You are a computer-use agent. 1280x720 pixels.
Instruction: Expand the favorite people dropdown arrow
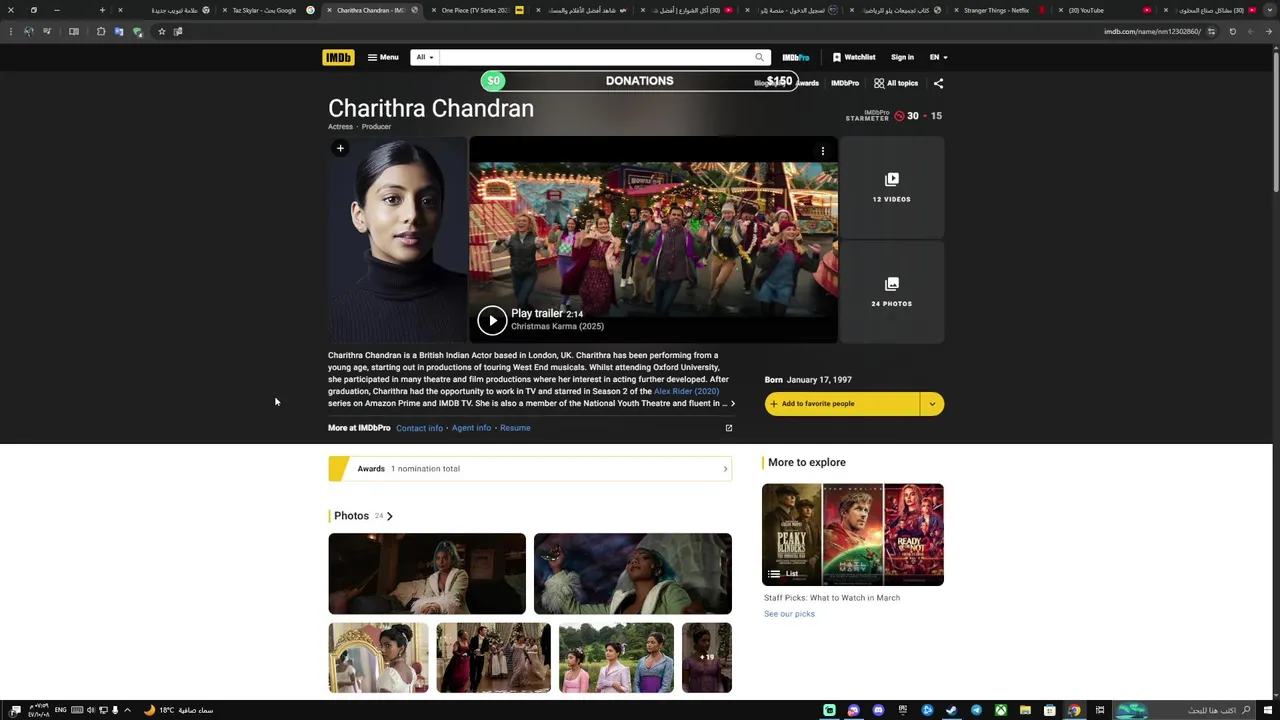(x=932, y=404)
